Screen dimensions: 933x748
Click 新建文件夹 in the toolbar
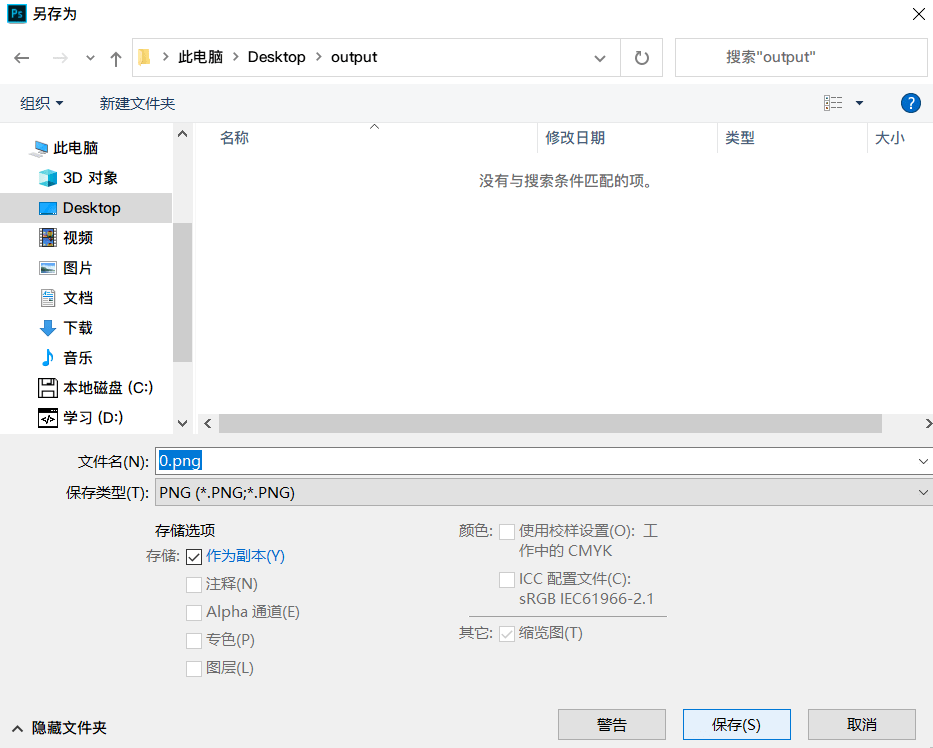137,103
